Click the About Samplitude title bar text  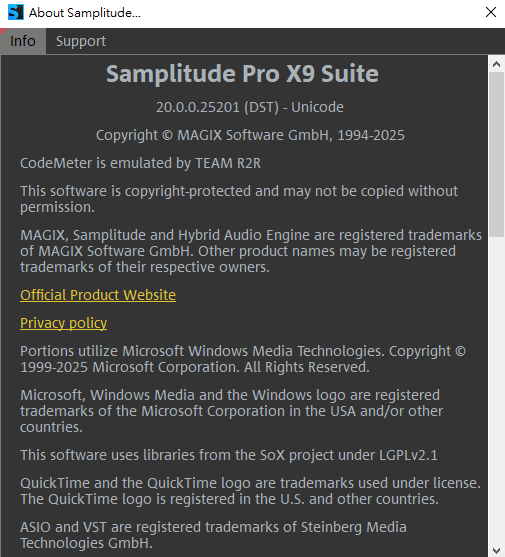coord(85,13)
